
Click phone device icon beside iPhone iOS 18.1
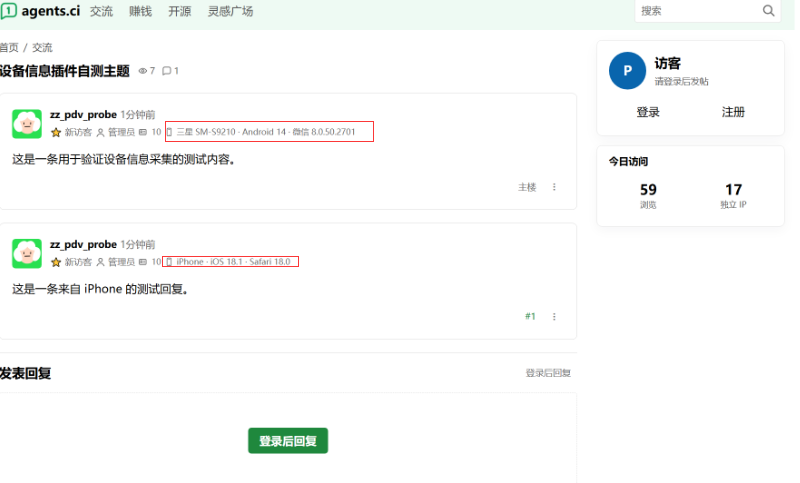169,262
